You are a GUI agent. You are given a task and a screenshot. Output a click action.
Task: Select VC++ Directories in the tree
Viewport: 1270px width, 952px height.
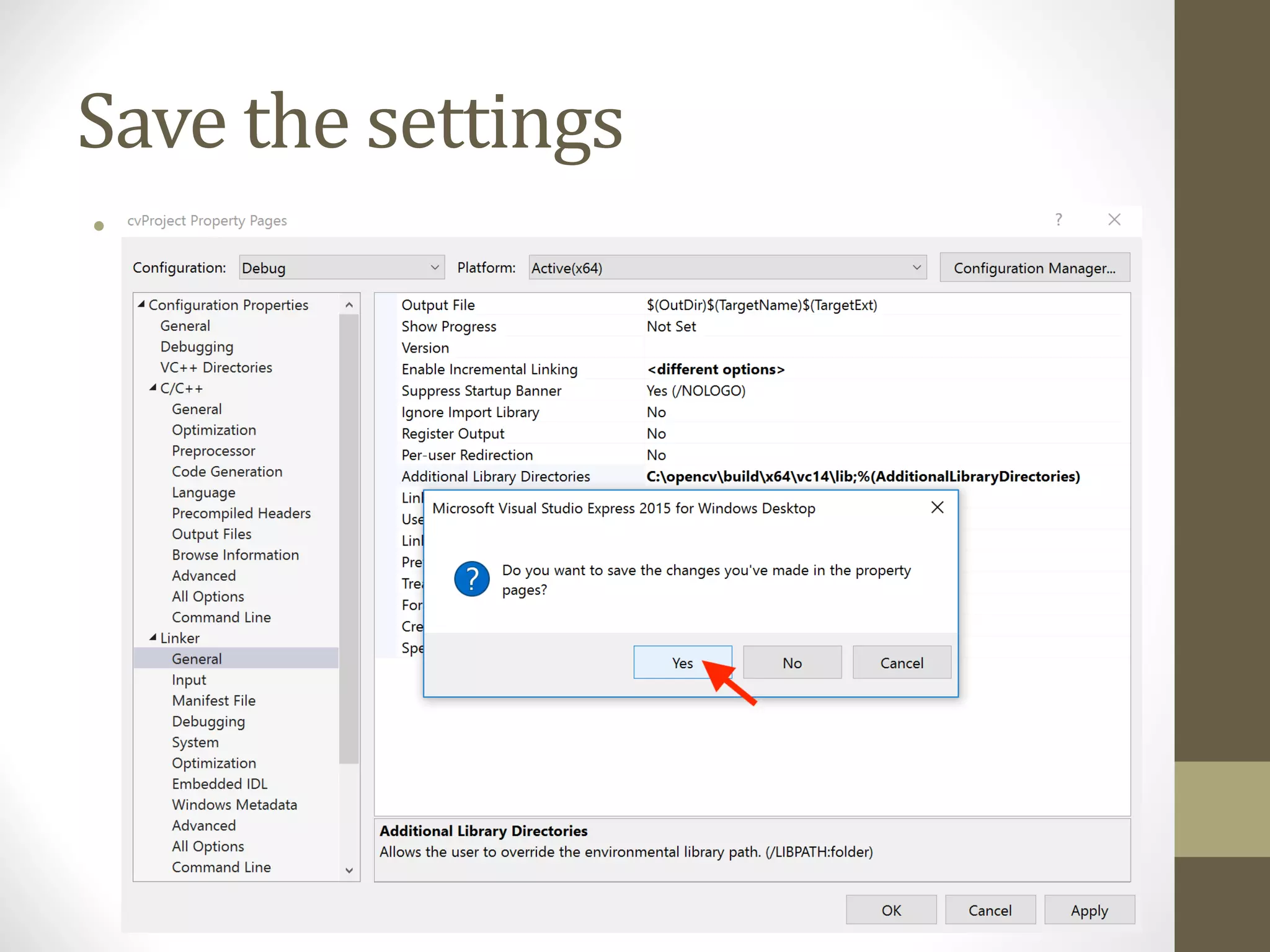216,368
